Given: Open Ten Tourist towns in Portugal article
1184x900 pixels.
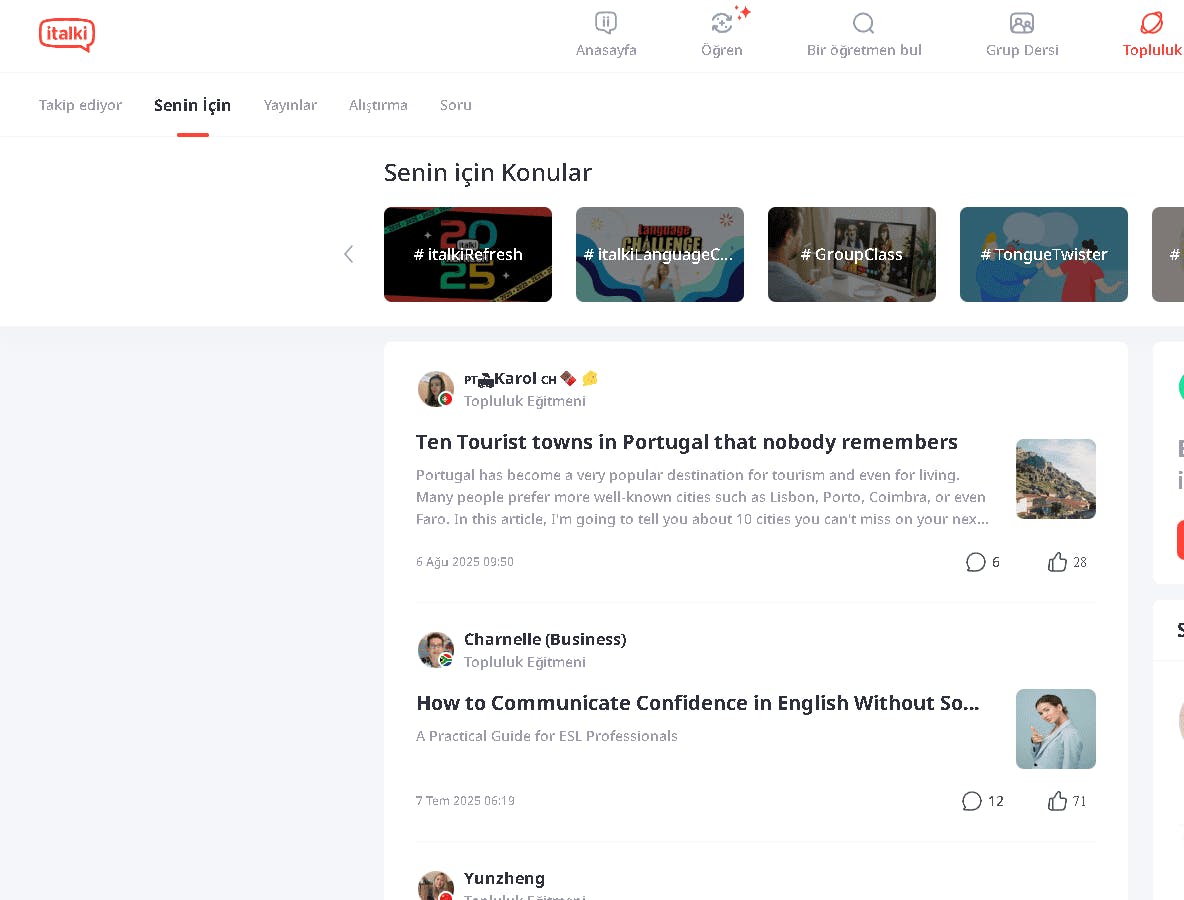Looking at the screenshot, I should [686, 442].
